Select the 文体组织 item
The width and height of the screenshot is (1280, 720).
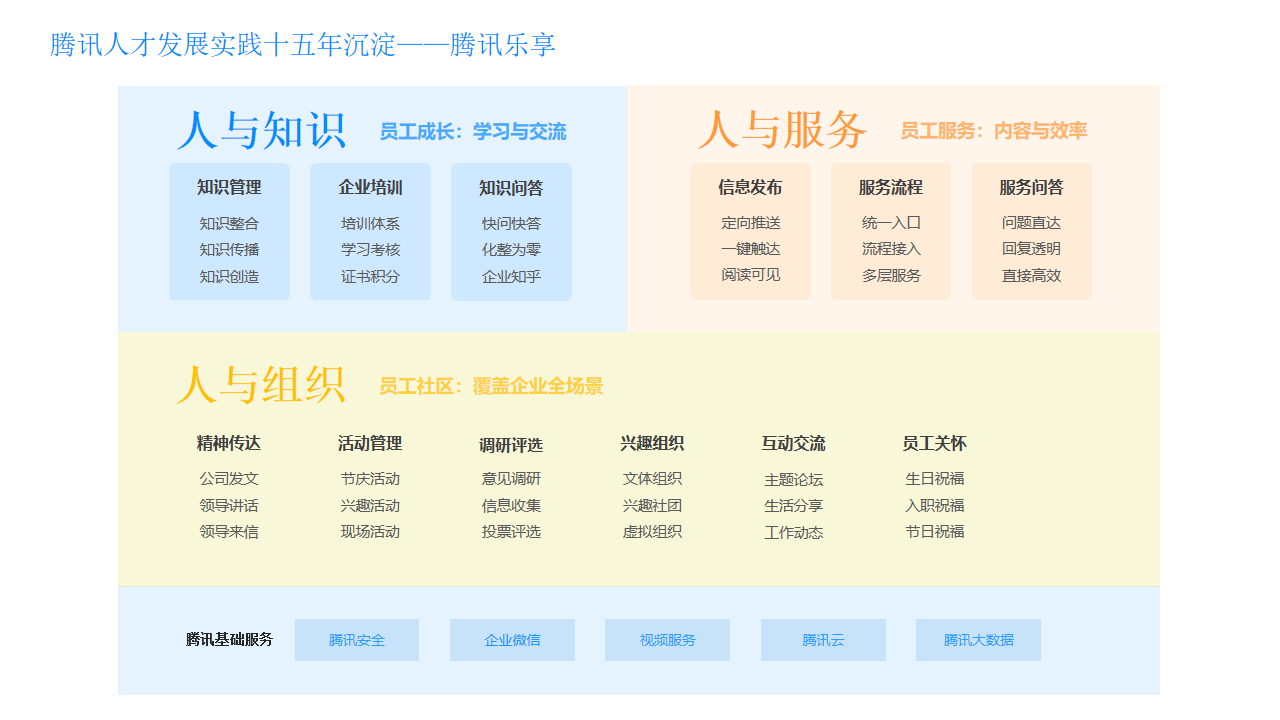(x=652, y=478)
